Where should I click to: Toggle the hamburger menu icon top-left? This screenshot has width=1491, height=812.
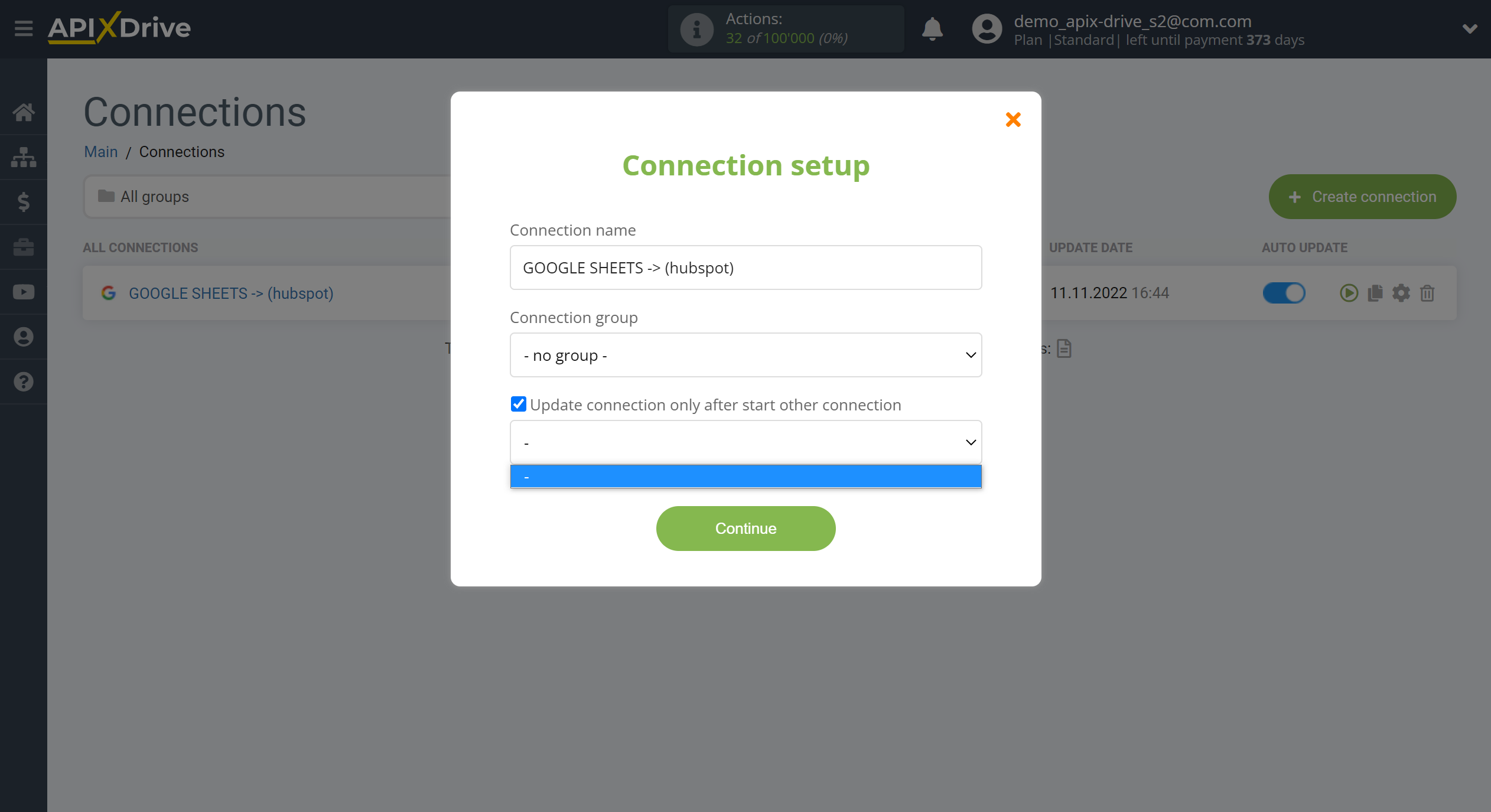pos(23,28)
